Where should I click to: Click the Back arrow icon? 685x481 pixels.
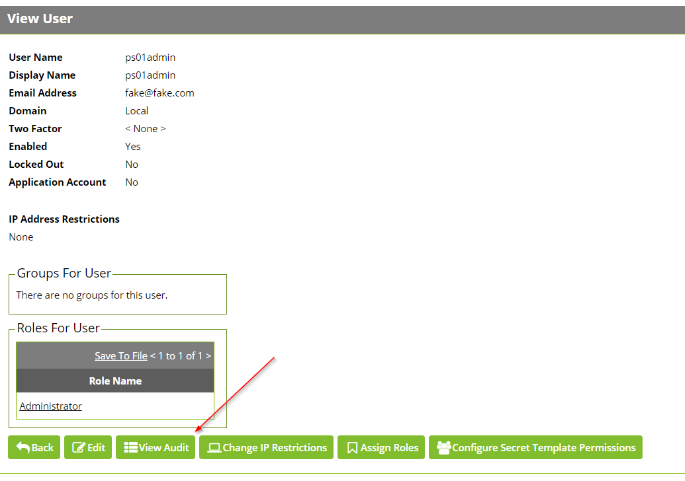click(x=23, y=448)
